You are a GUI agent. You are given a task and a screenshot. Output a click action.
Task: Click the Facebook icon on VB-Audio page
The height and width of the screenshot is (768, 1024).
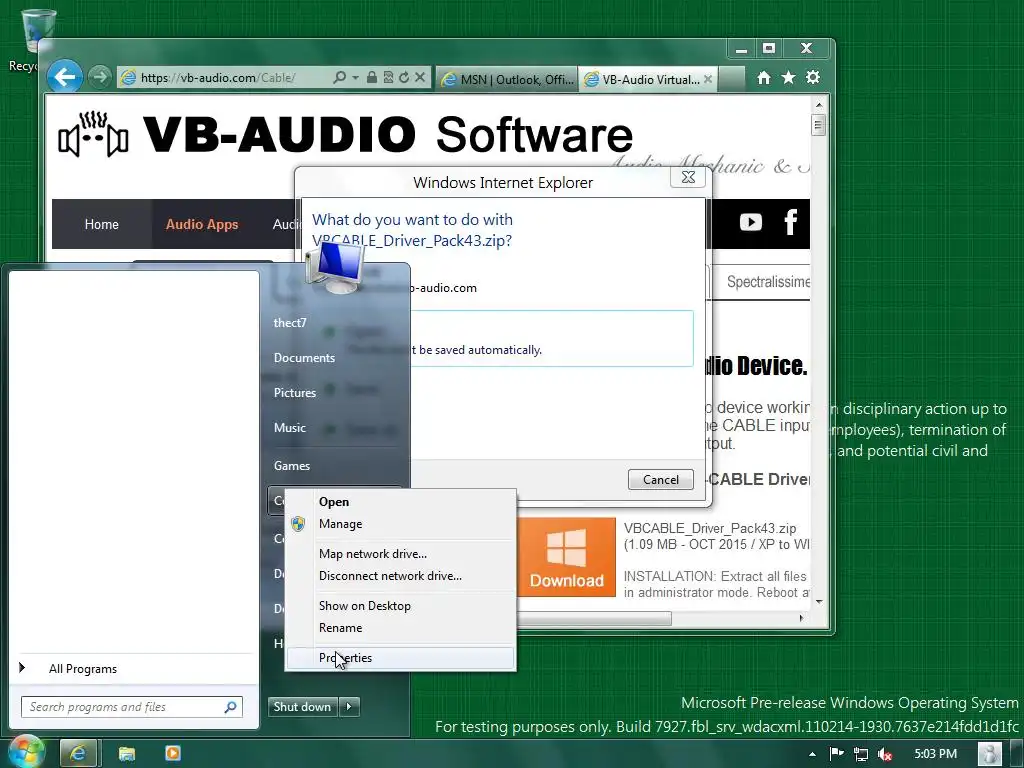coord(790,223)
